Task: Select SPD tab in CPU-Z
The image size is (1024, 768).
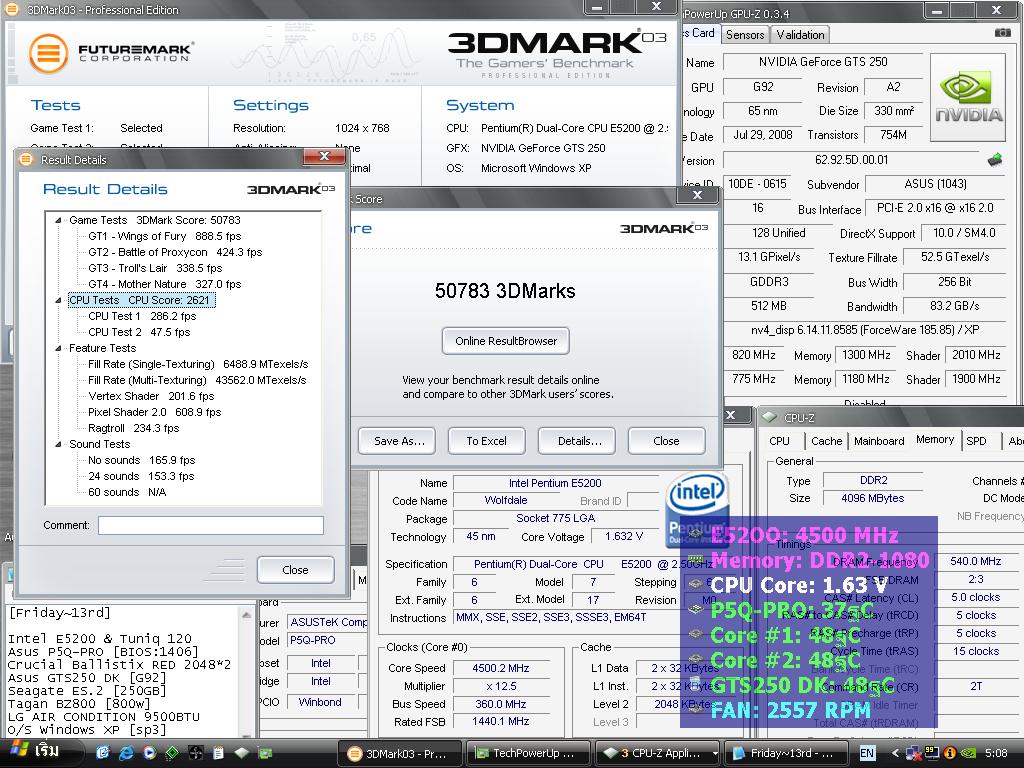Action: point(976,441)
